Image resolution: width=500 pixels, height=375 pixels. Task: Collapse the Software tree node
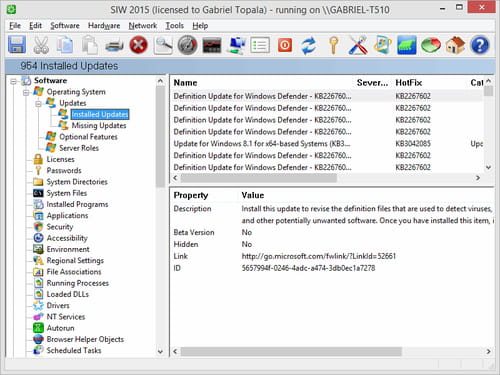13,81
